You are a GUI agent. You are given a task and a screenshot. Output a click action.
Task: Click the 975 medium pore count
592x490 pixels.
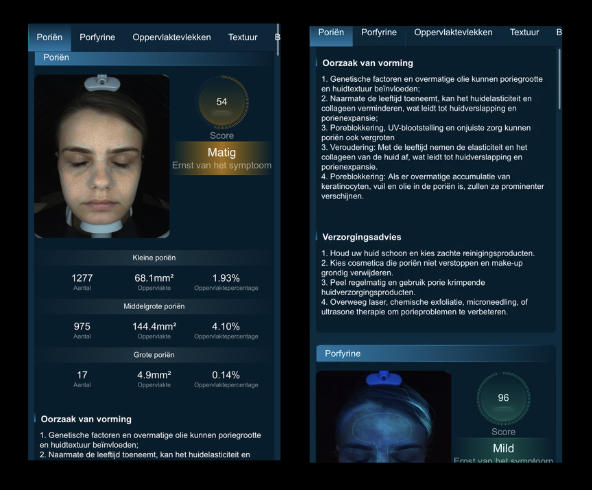[x=82, y=327]
